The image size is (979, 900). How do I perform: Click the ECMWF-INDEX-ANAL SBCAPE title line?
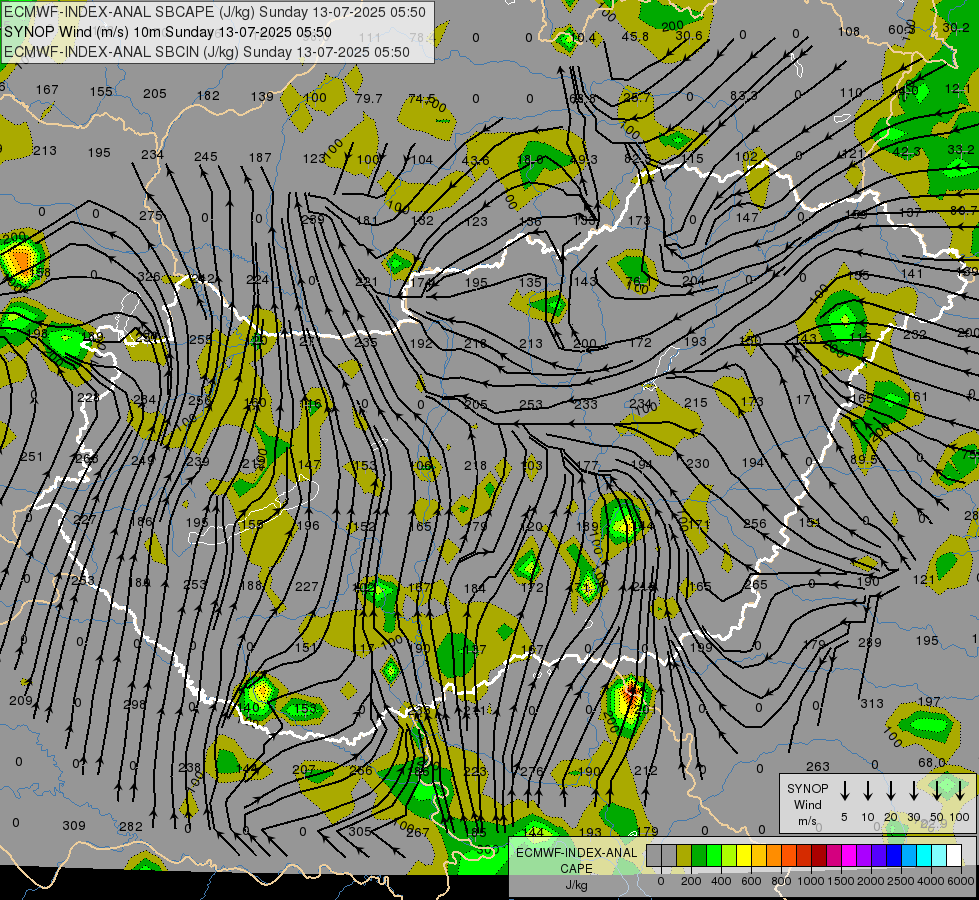coord(215,12)
